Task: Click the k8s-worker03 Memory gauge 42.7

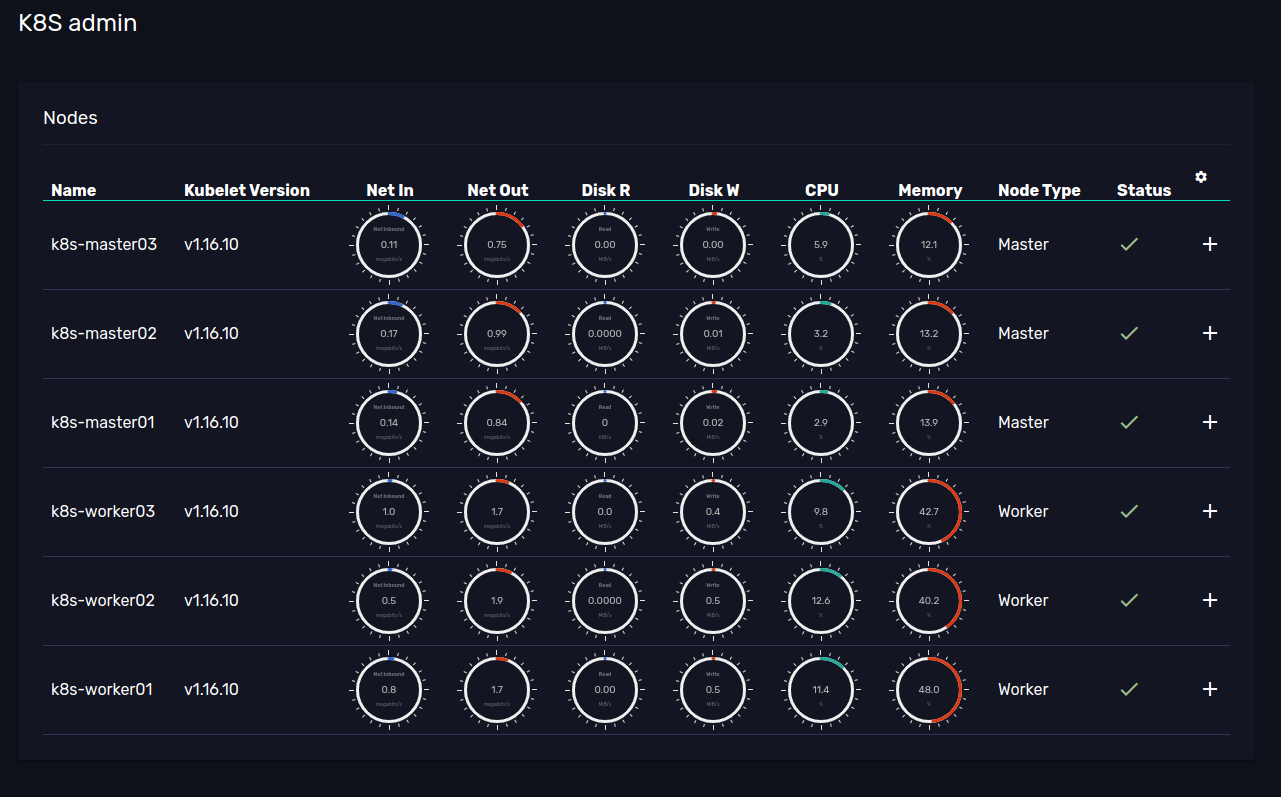Action: pyautogui.click(x=930, y=511)
